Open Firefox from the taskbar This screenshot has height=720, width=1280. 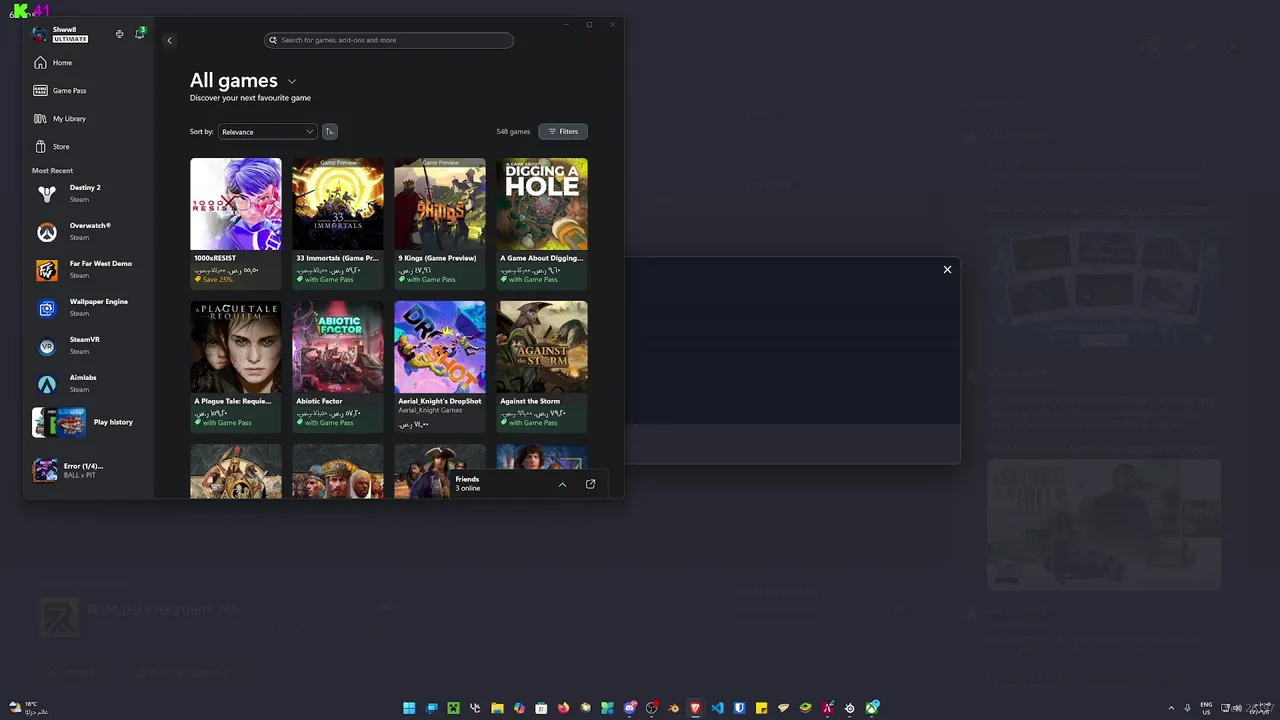click(x=563, y=708)
